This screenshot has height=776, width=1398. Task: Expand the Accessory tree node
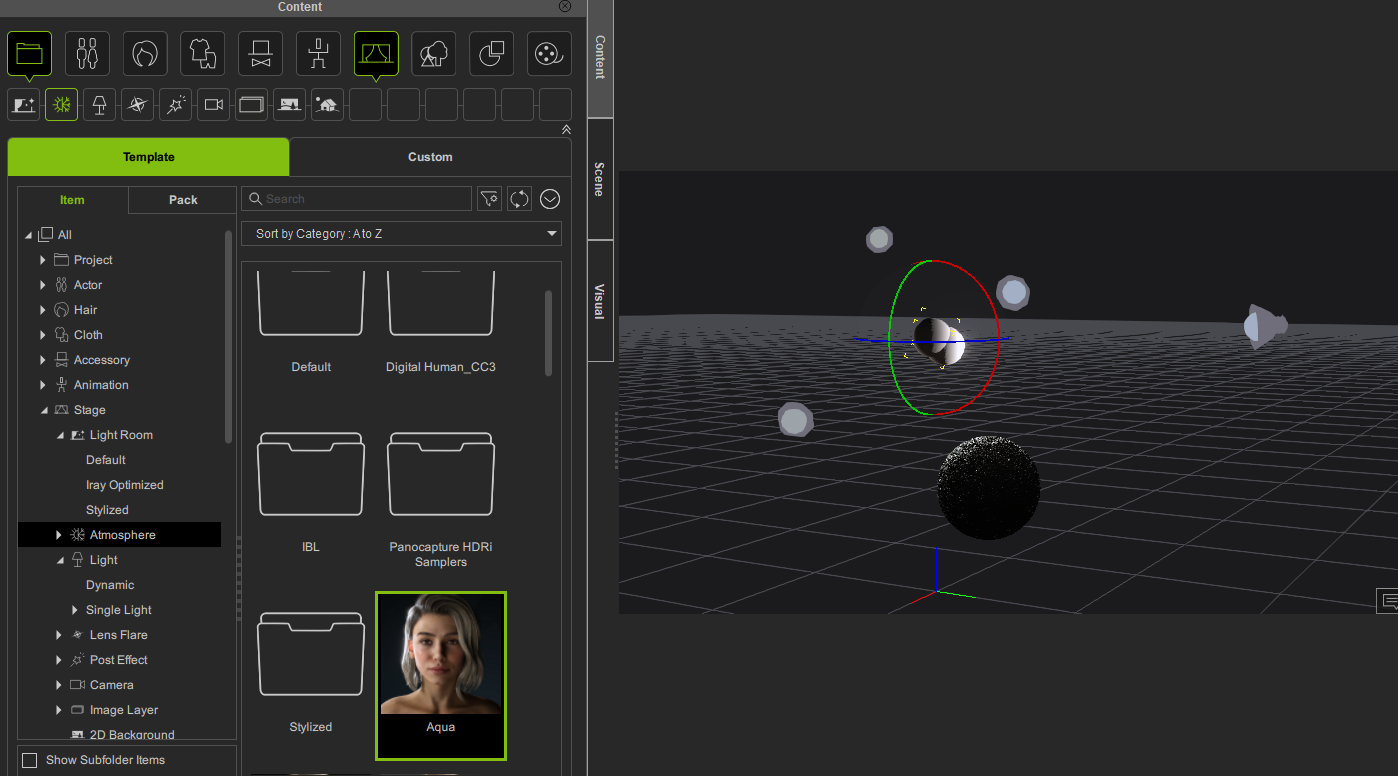tap(43, 360)
